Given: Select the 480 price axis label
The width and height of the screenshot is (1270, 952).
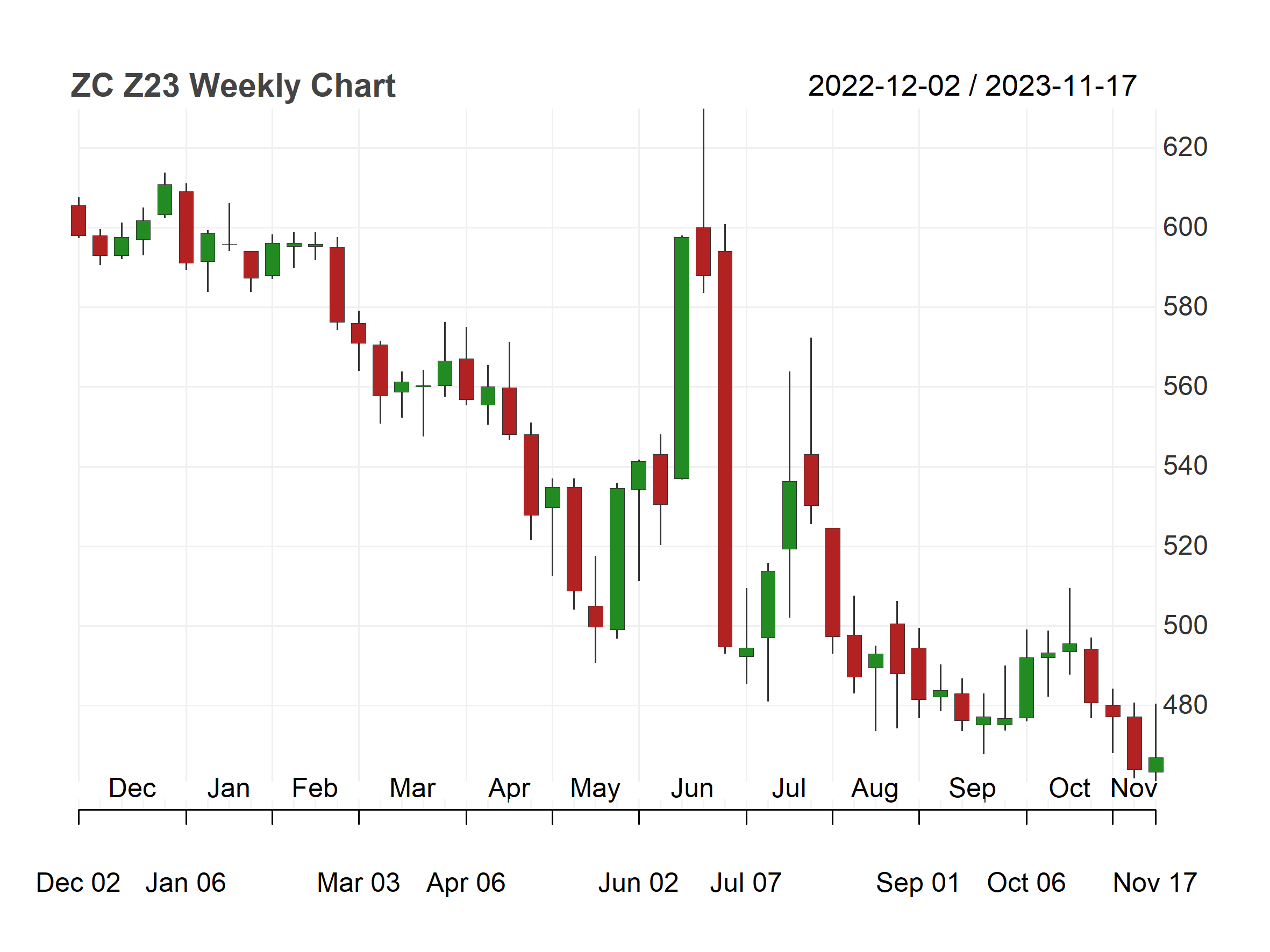Looking at the screenshot, I should click(1185, 705).
